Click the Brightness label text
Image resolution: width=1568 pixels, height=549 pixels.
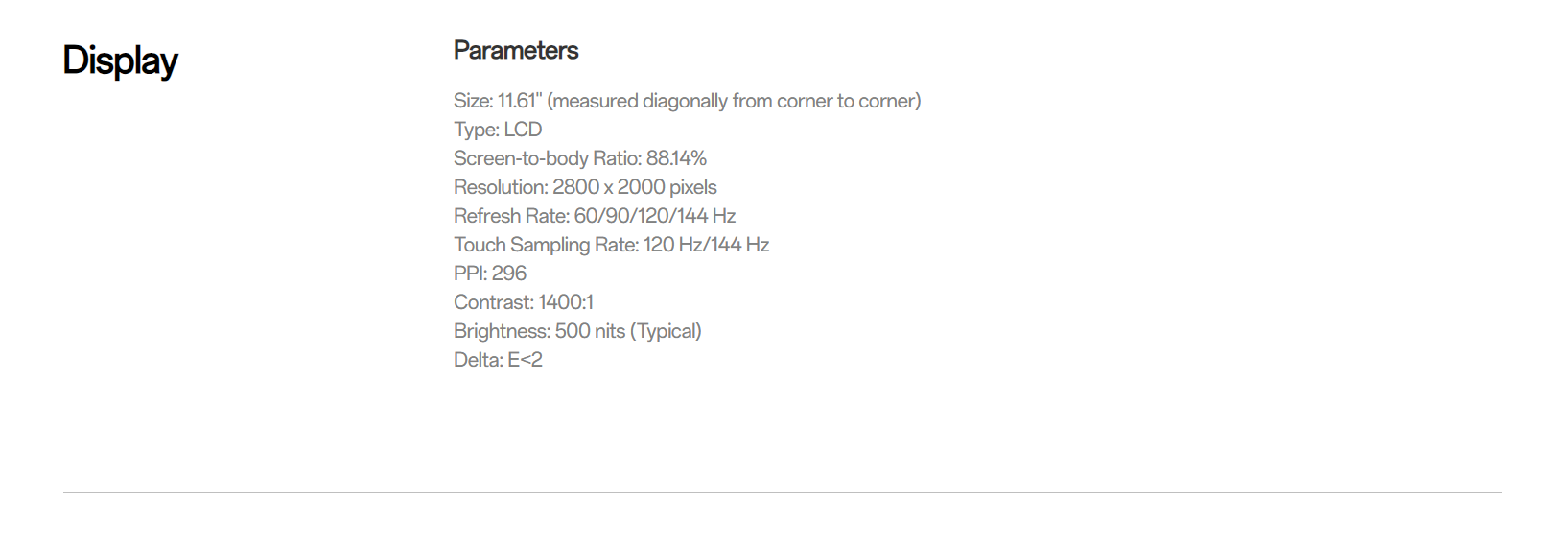coord(502,331)
